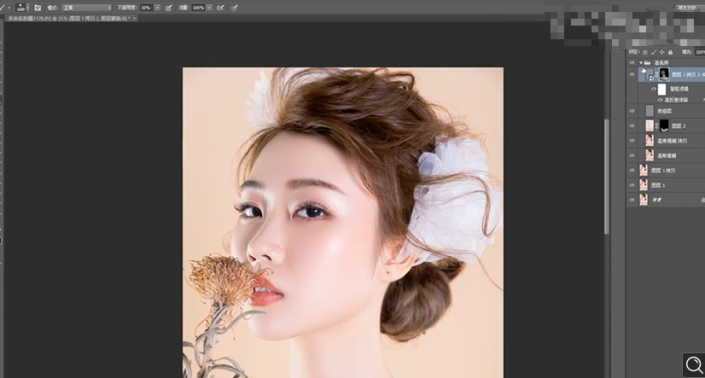The width and height of the screenshot is (705, 378).
Task: Hide the 高斯模糊 拷贝 layer
Action: [x=632, y=141]
